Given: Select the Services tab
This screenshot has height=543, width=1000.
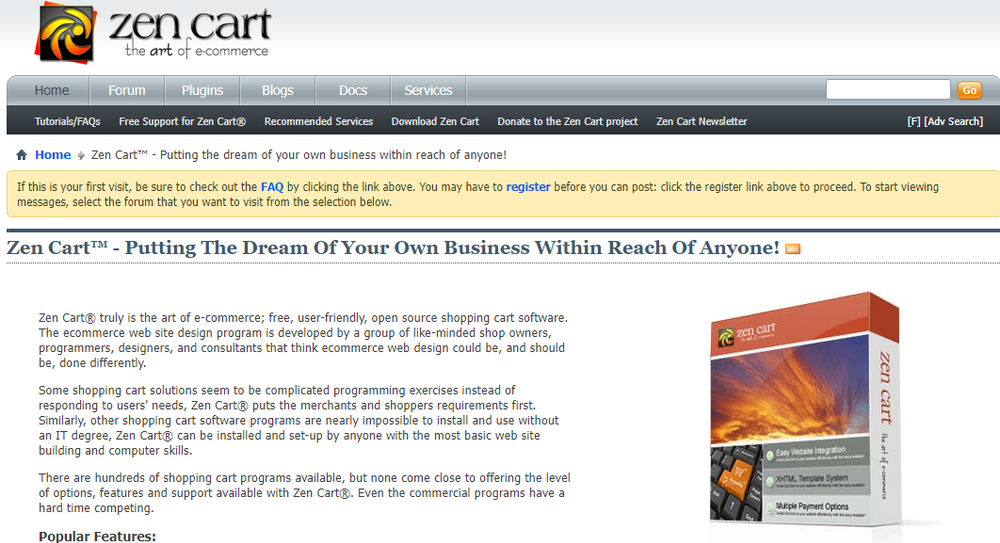Looking at the screenshot, I should coord(428,91).
